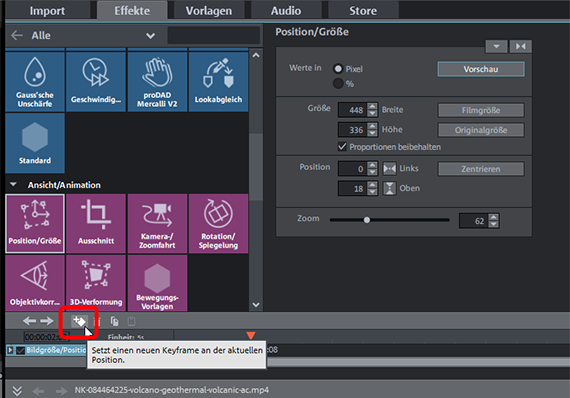Viewport: 570px width, 398px height.
Task: Select the Pixel radio button
Action: (x=338, y=68)
